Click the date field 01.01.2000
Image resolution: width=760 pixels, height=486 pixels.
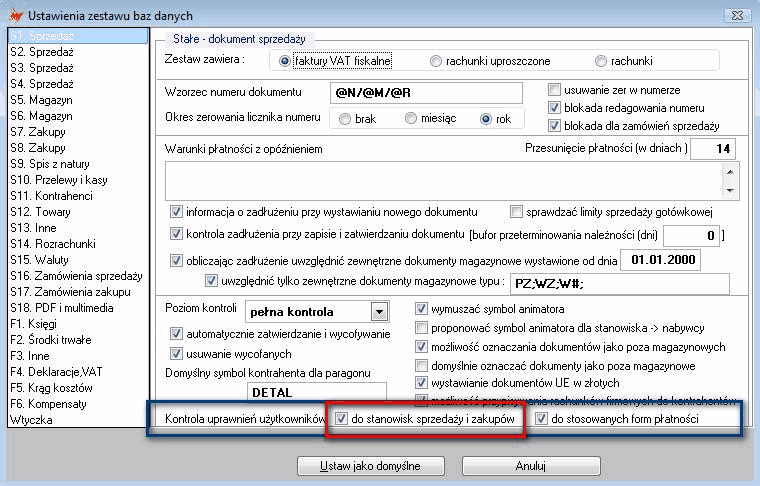click(660, 260)
